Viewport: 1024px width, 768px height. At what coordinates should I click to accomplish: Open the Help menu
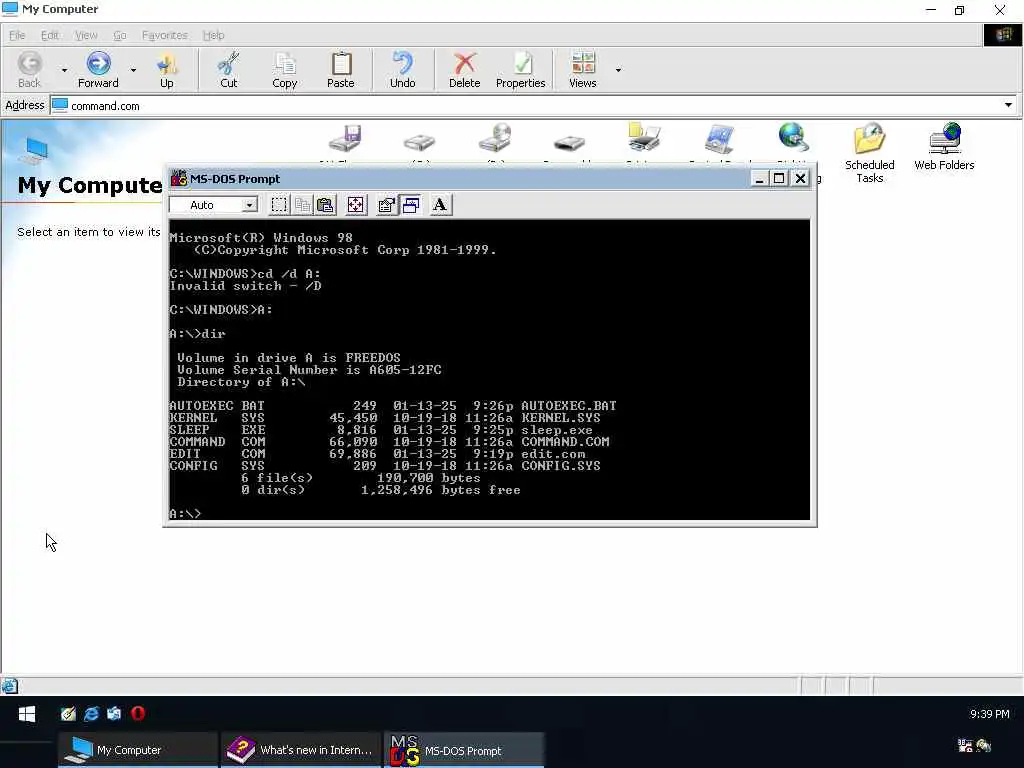point(213,35)
